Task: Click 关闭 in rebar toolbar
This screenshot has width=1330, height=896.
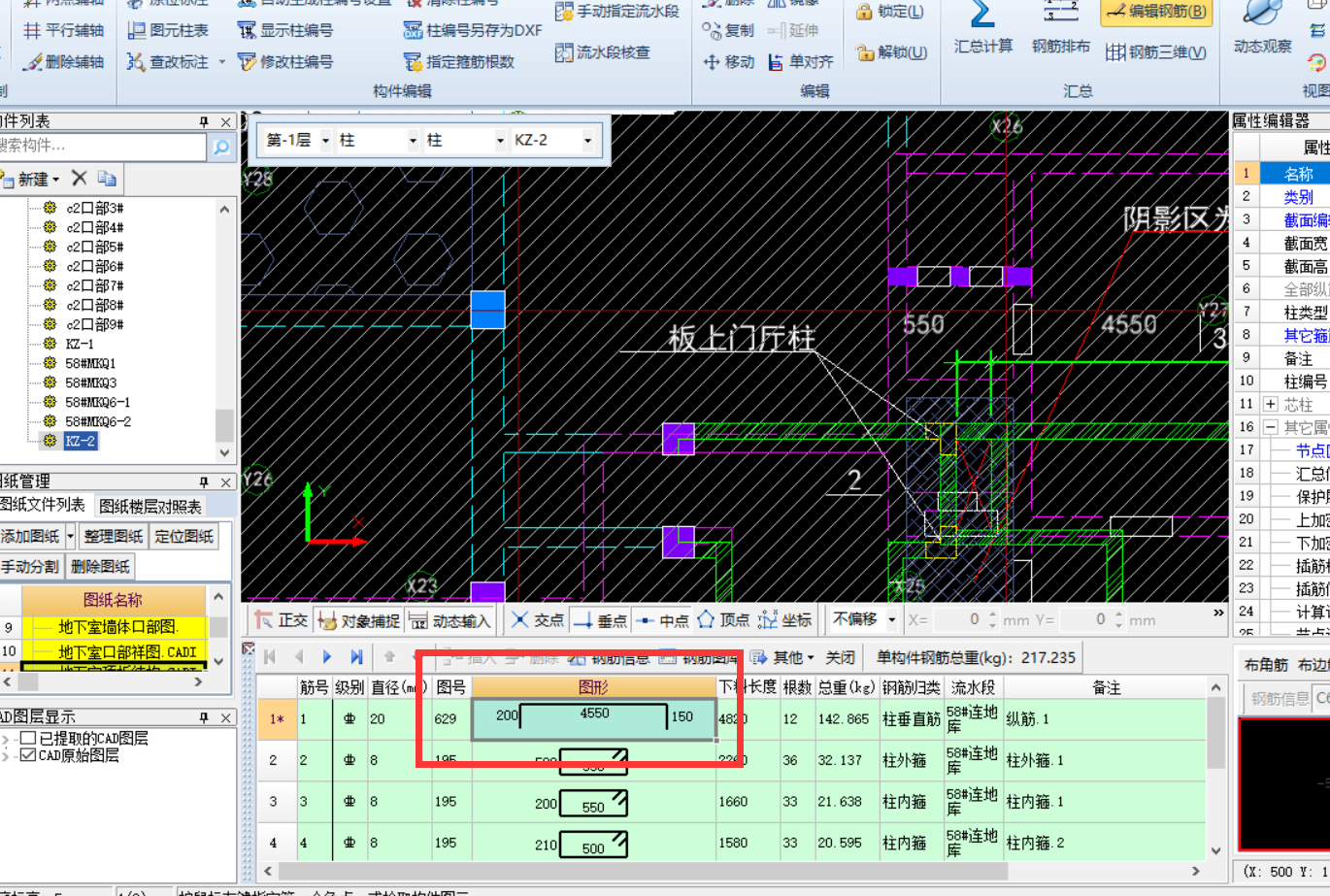Action: tap(840, 657)
